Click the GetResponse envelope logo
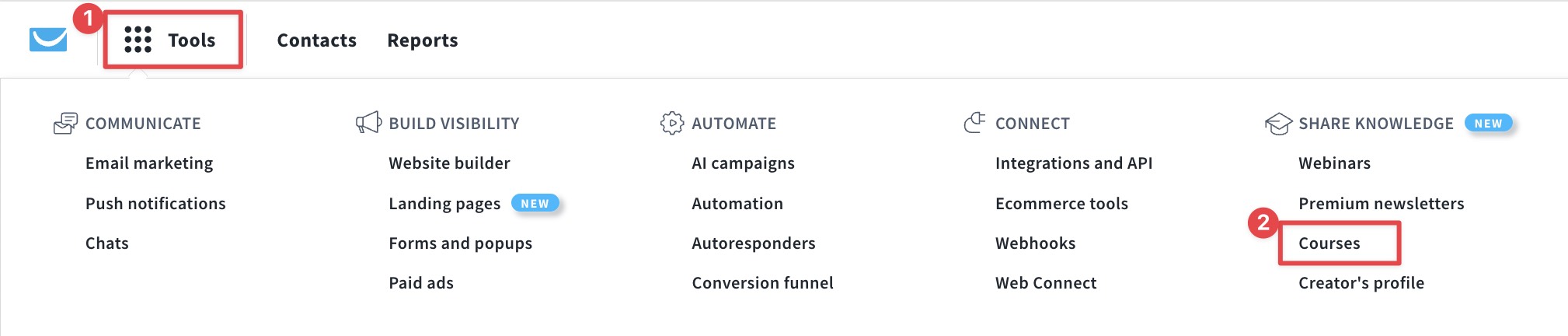1568x336 pixels. point(48,40)
